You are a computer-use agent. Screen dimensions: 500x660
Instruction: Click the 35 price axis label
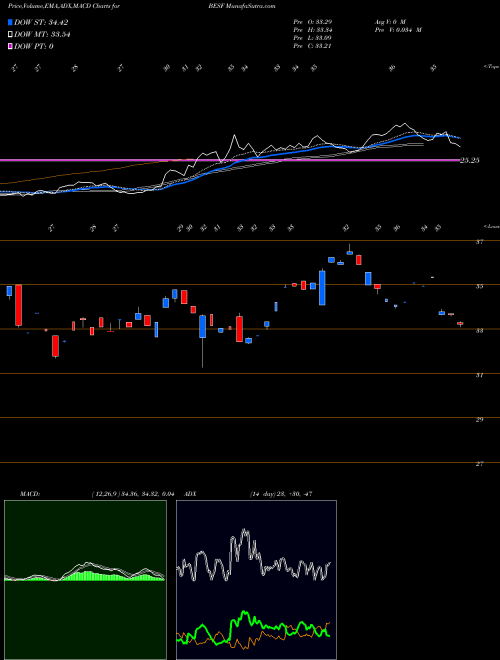(x=479, y=286)
